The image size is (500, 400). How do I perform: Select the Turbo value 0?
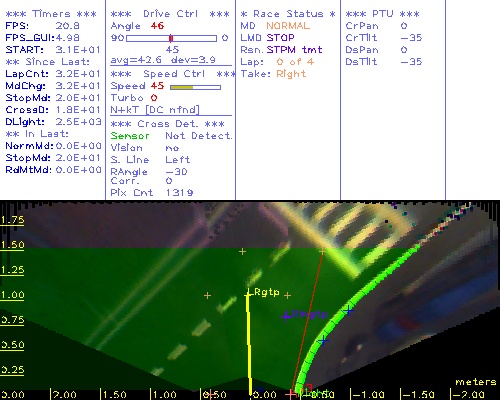(x=154, y=98)
